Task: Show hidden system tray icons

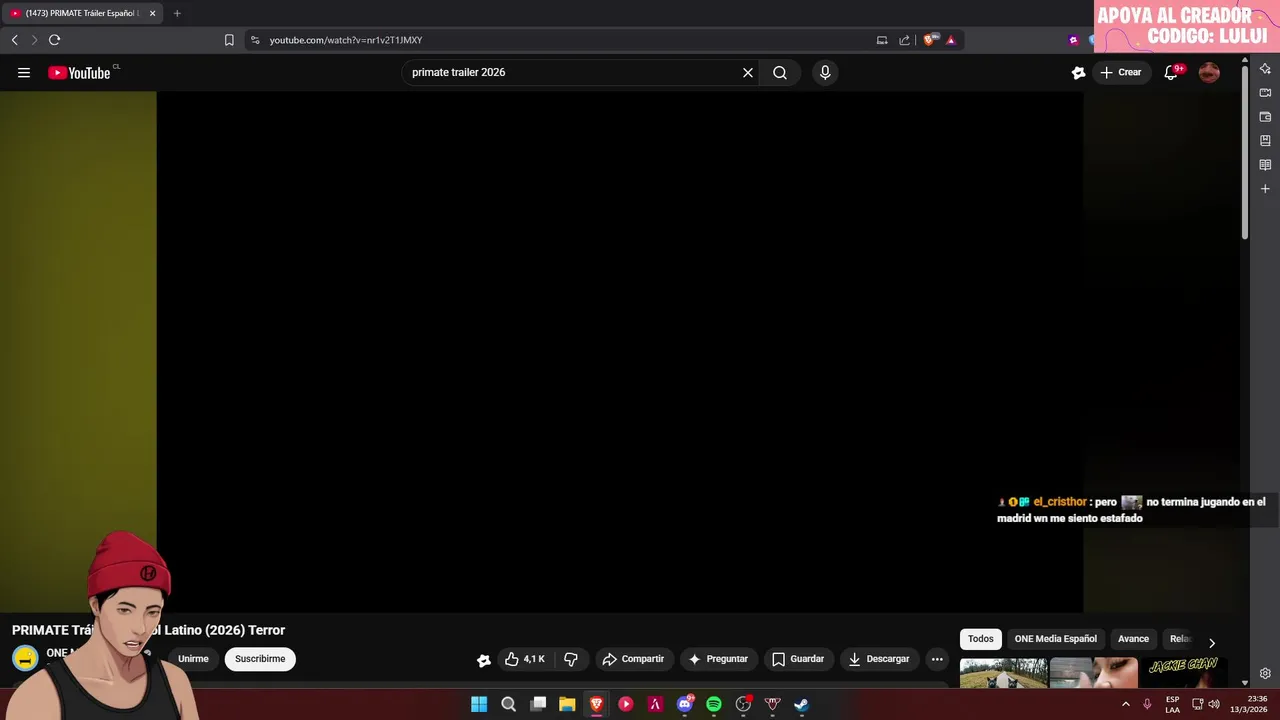Action: [x=1126, y=704]
